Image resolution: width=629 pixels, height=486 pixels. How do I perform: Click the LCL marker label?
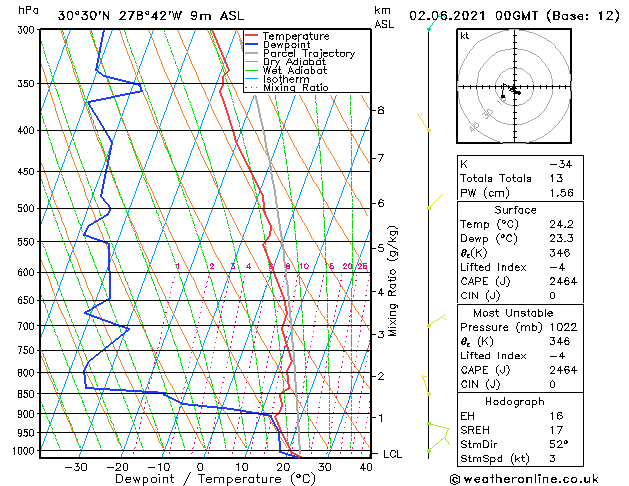(392, 454)
